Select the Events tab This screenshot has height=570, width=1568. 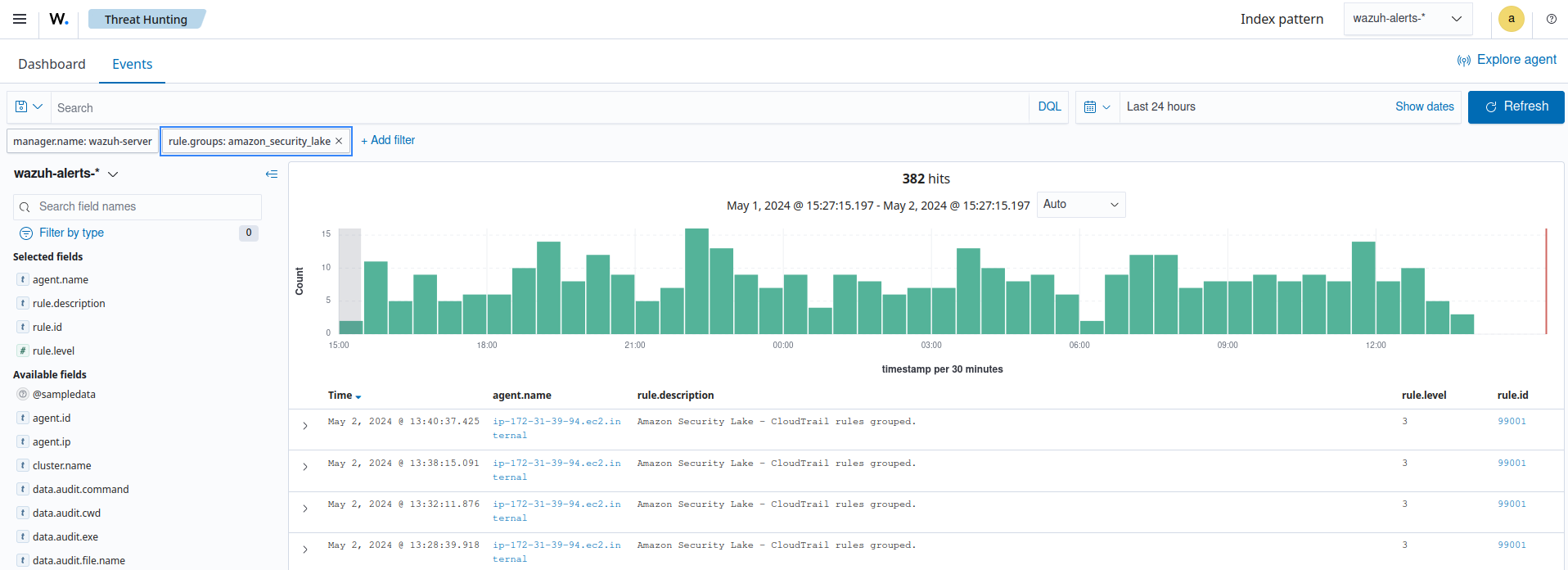[x=132, y=64]
